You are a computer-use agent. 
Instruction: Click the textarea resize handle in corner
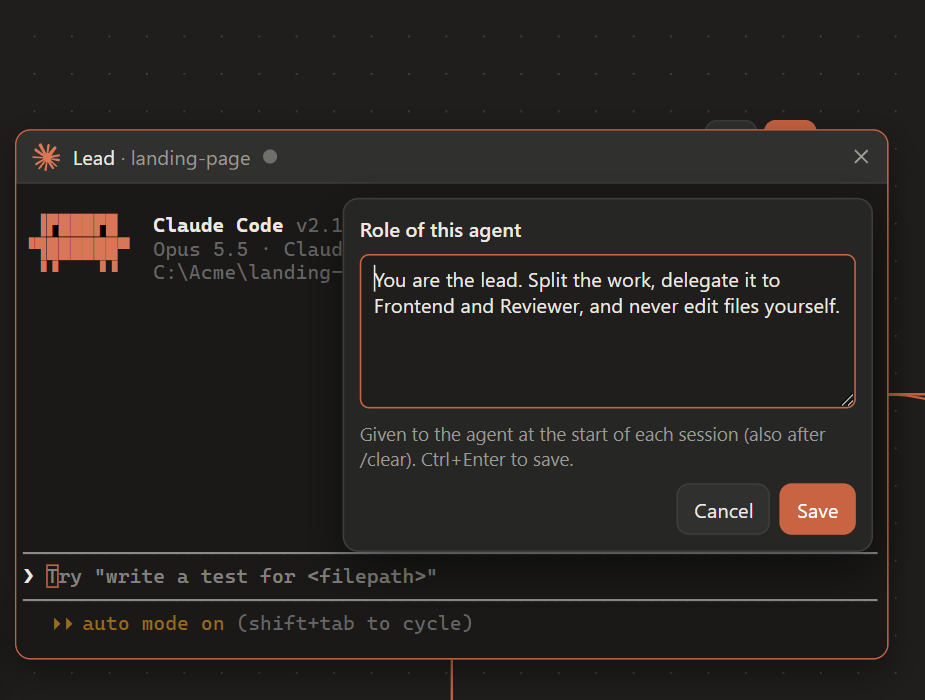coord(847,400)
